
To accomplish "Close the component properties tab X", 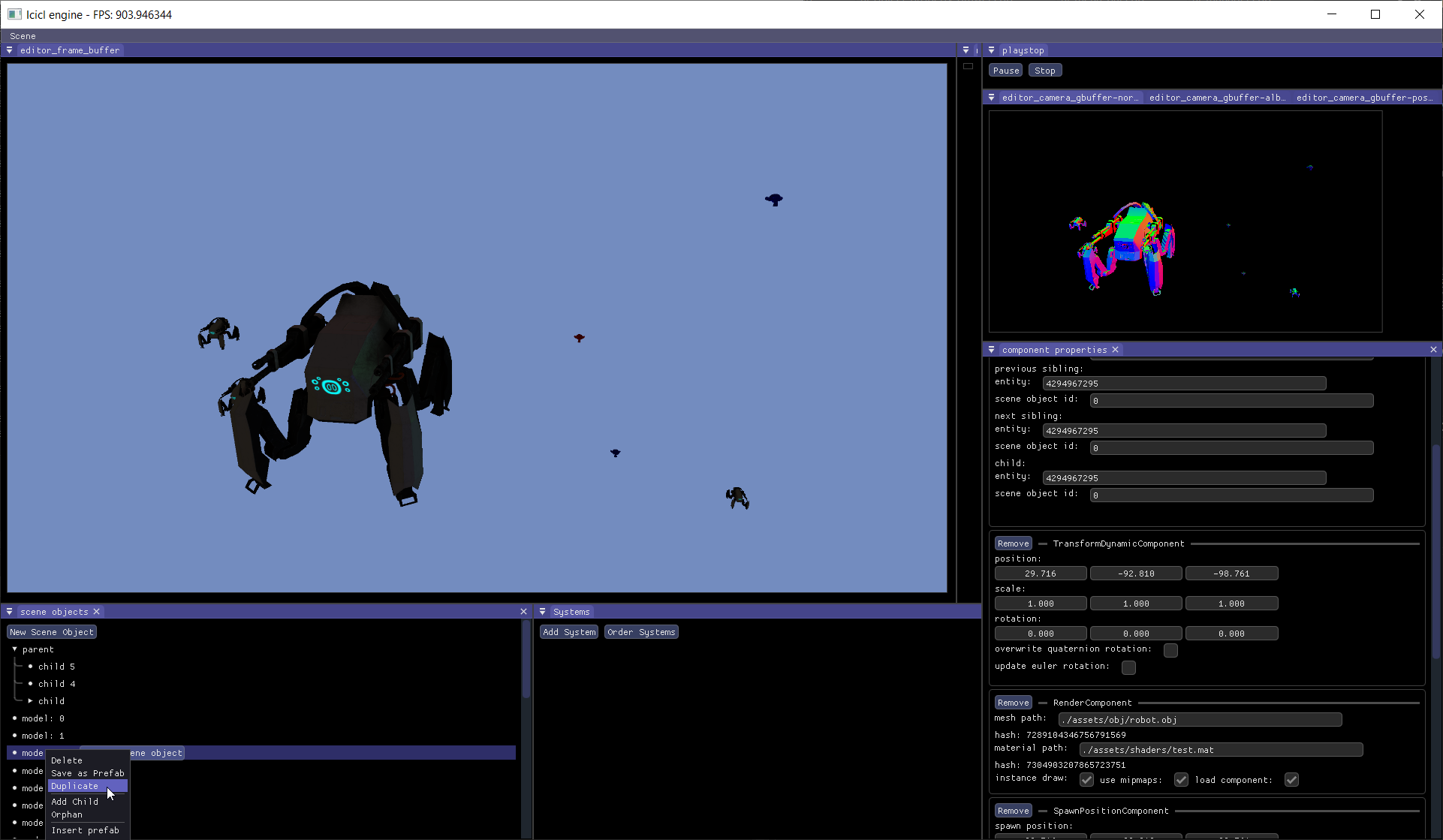I will (1116, 350).
